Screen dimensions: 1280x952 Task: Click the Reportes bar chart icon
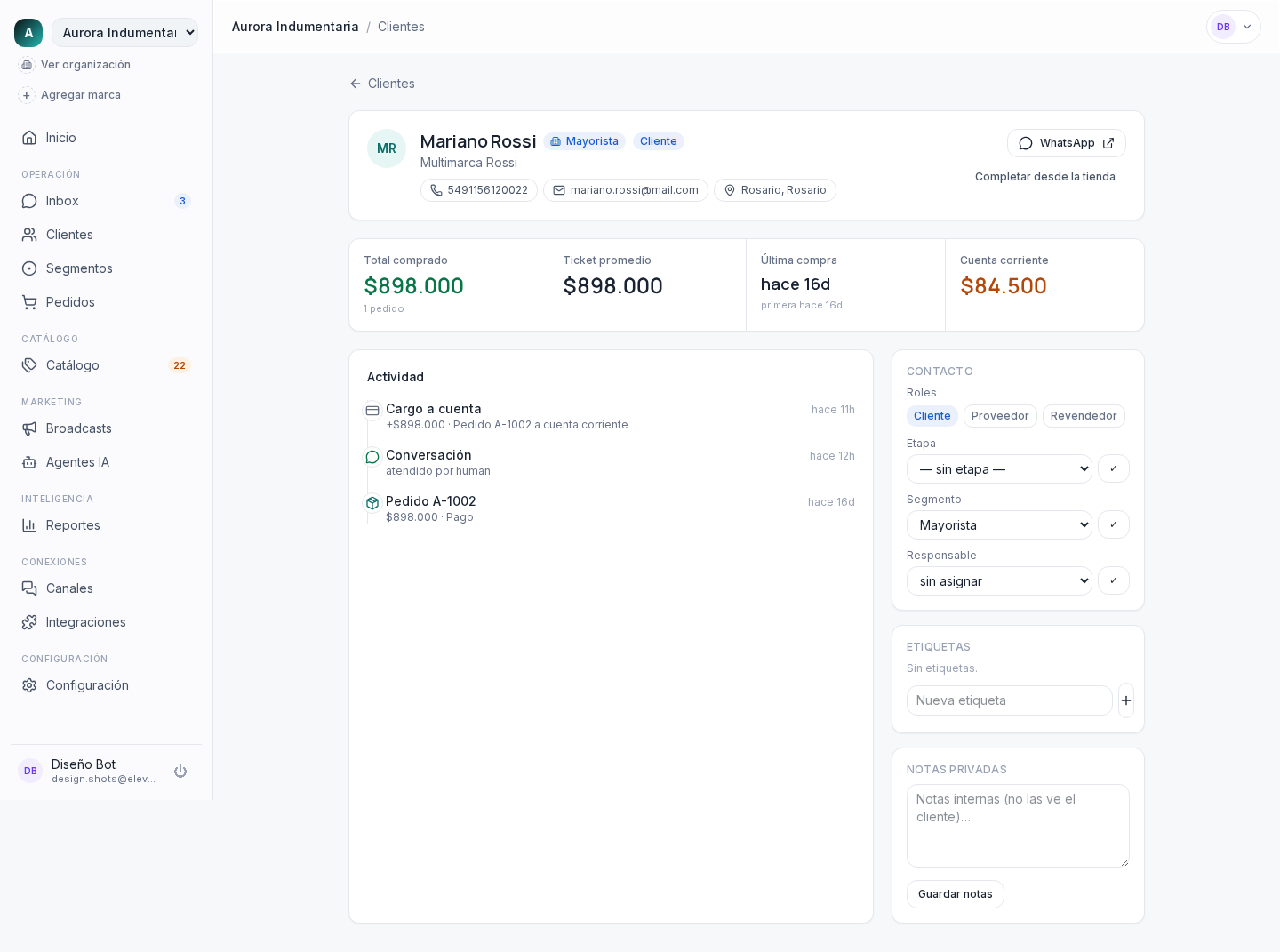click(29, 525)
